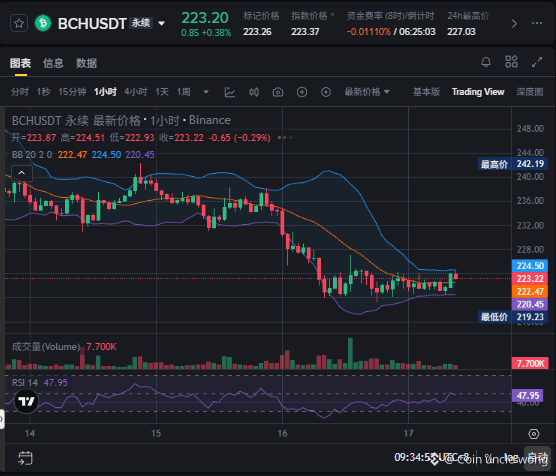Viewport: 556px width, 476px height.
Task: Click the BCHUSDT 永续 chart title legend
Action: [121, 120]
